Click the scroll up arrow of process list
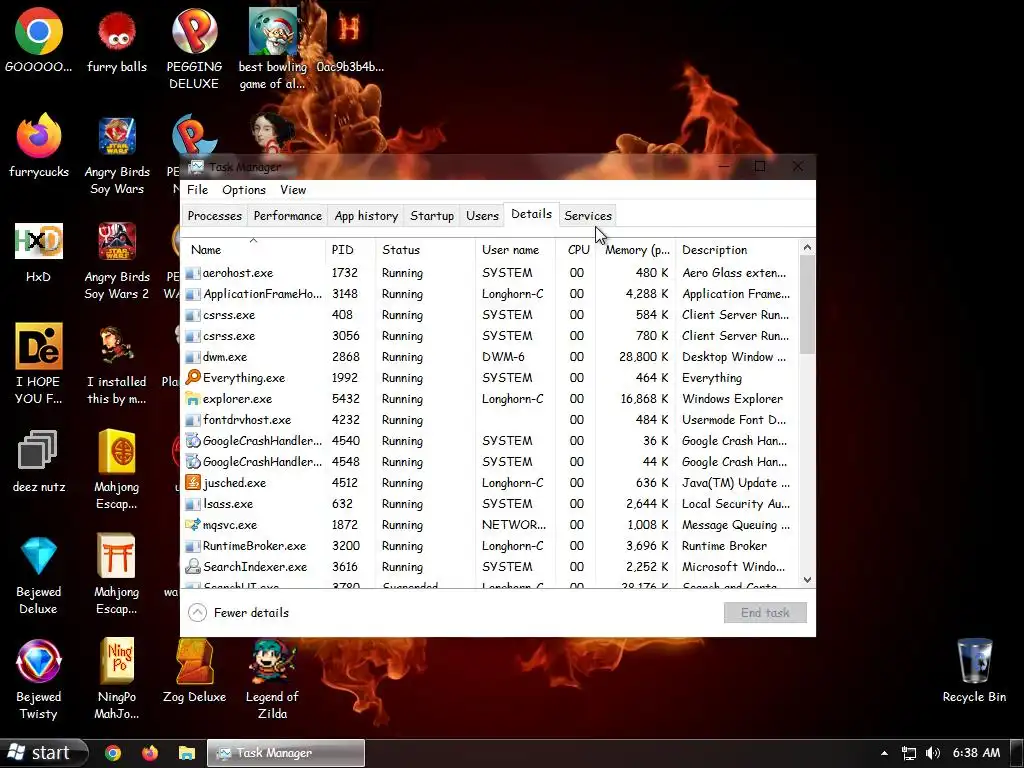The image size is (1024, 768). 807,248
